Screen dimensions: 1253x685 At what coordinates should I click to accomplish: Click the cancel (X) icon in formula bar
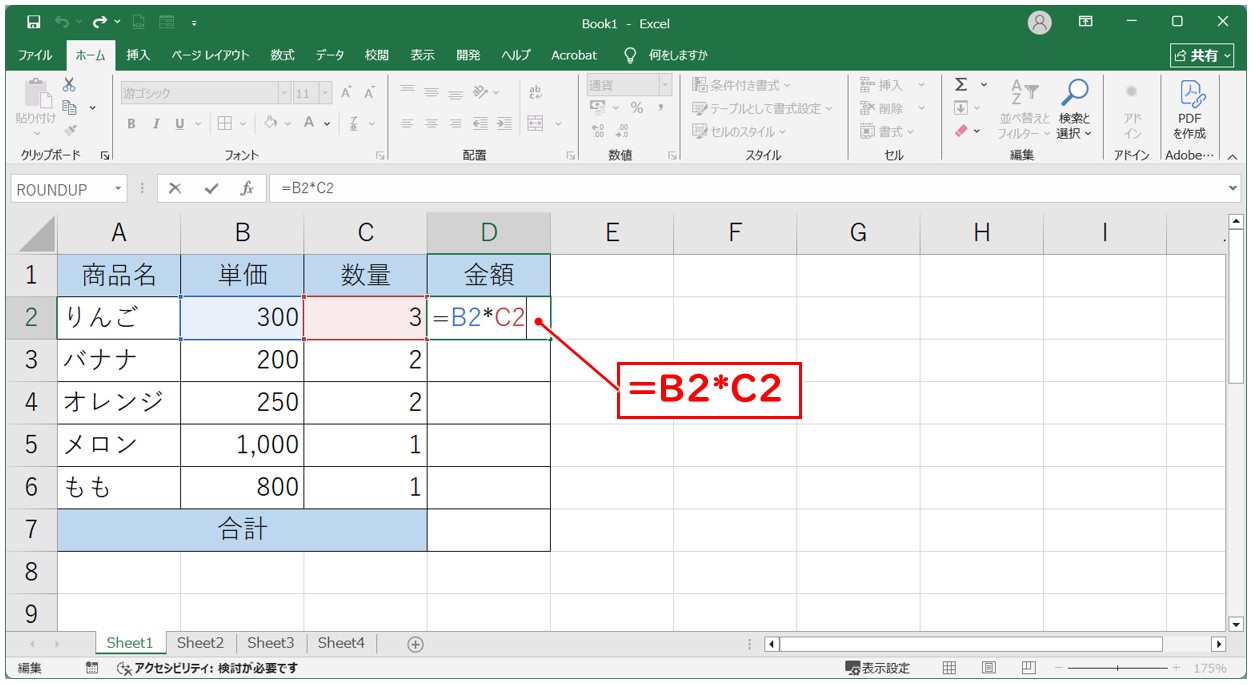tap(175, 189)
